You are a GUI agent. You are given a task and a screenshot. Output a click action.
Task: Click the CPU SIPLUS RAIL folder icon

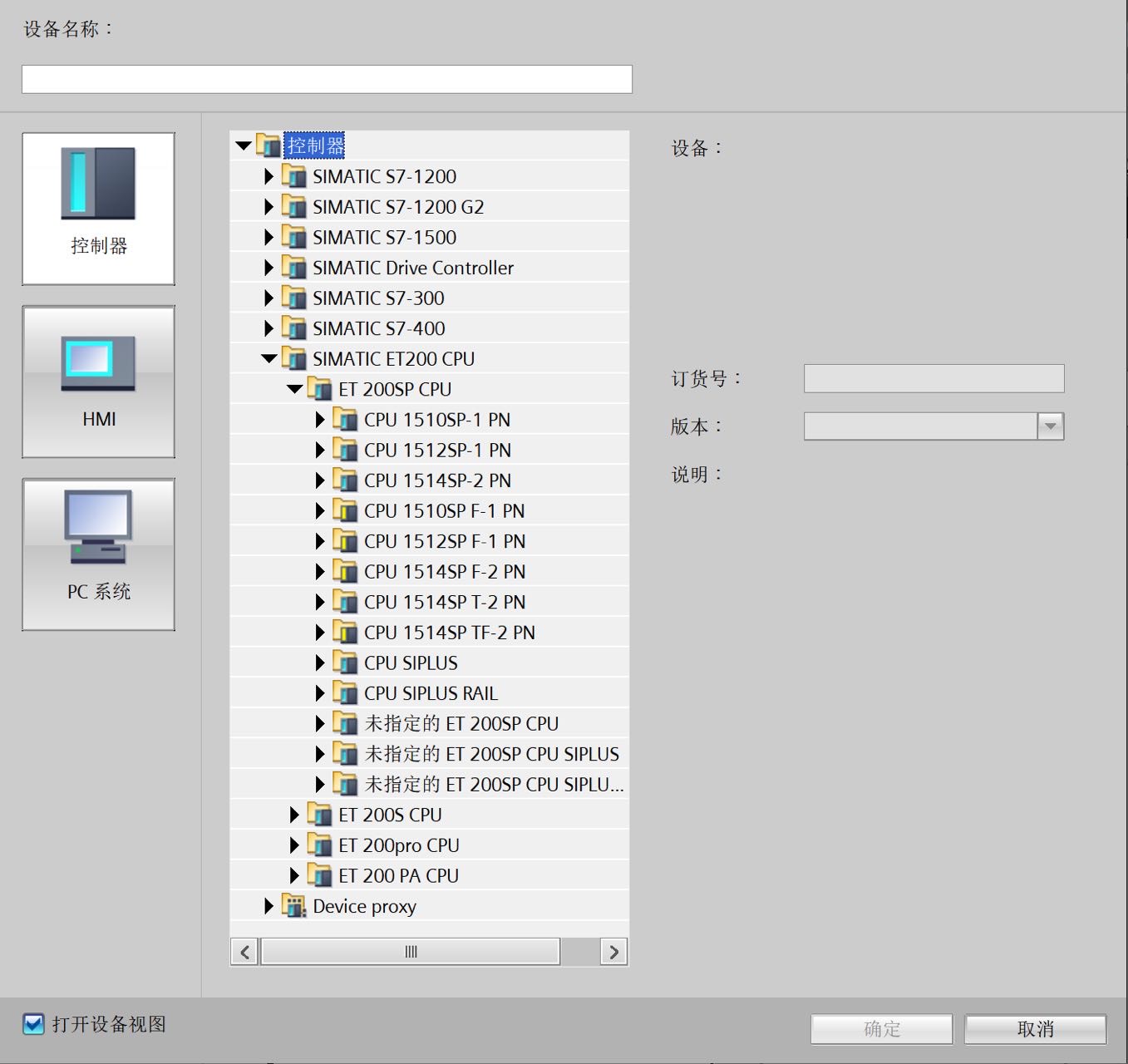pyautogui.click(x=345, y=693)
